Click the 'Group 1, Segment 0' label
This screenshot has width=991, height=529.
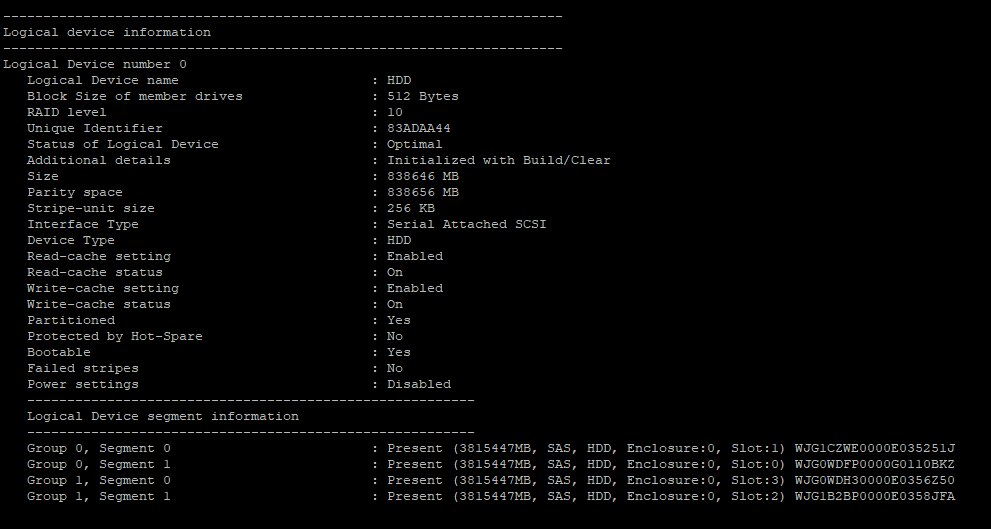coord(99,480)
